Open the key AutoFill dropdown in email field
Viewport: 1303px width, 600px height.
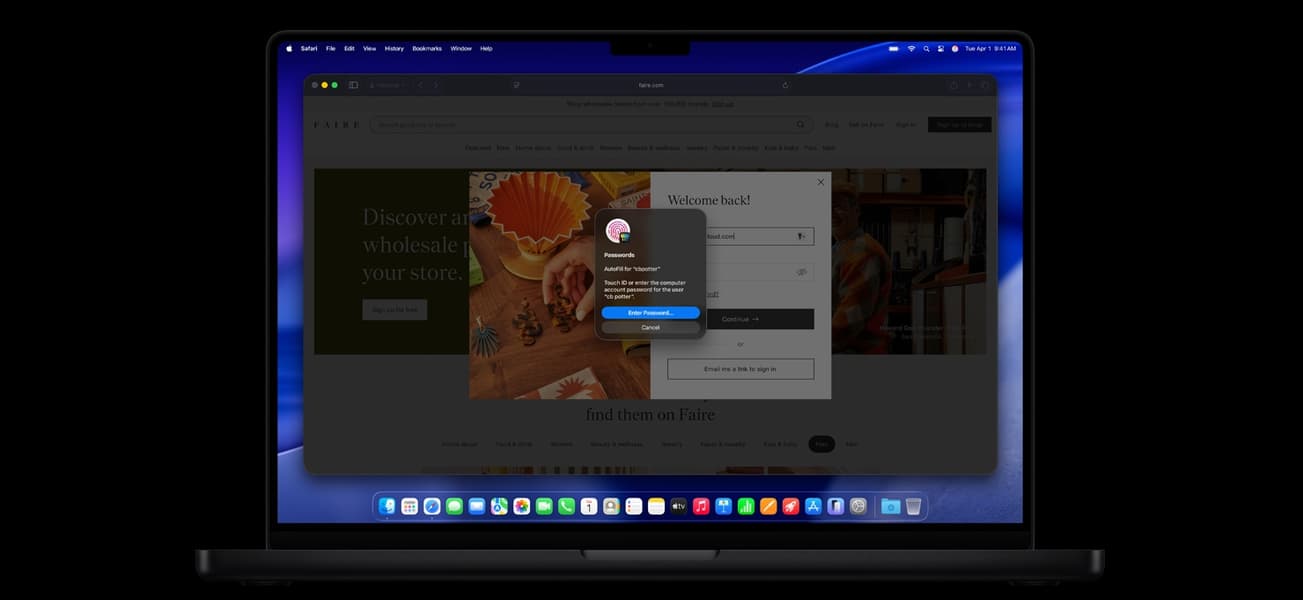coord(801,236)
